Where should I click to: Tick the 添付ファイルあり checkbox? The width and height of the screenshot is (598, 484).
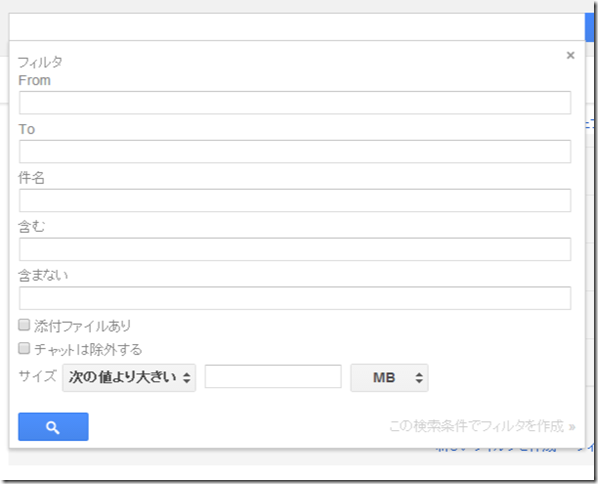(24, 325)
